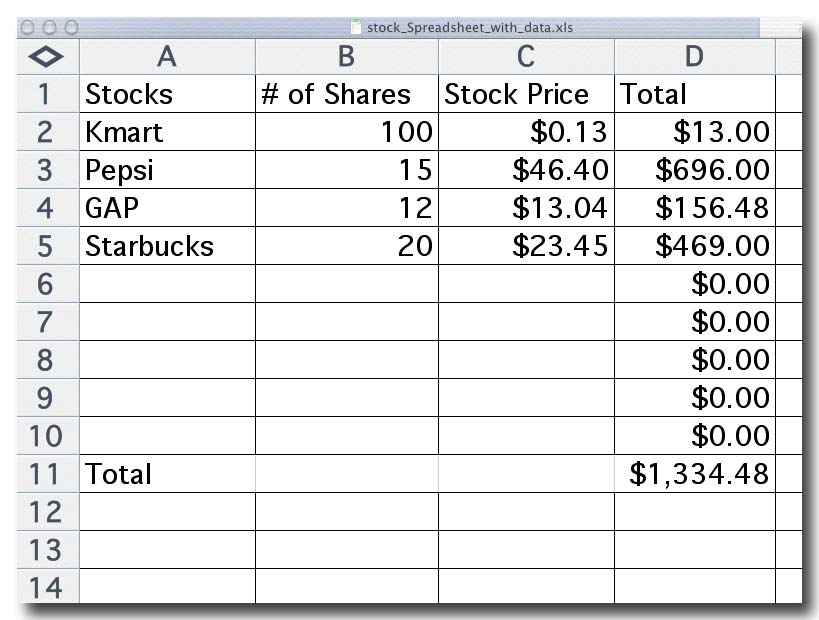Click the select-all diamond corner icon
This screenshot has width=819, height=620.
click(x=46, y=56)
